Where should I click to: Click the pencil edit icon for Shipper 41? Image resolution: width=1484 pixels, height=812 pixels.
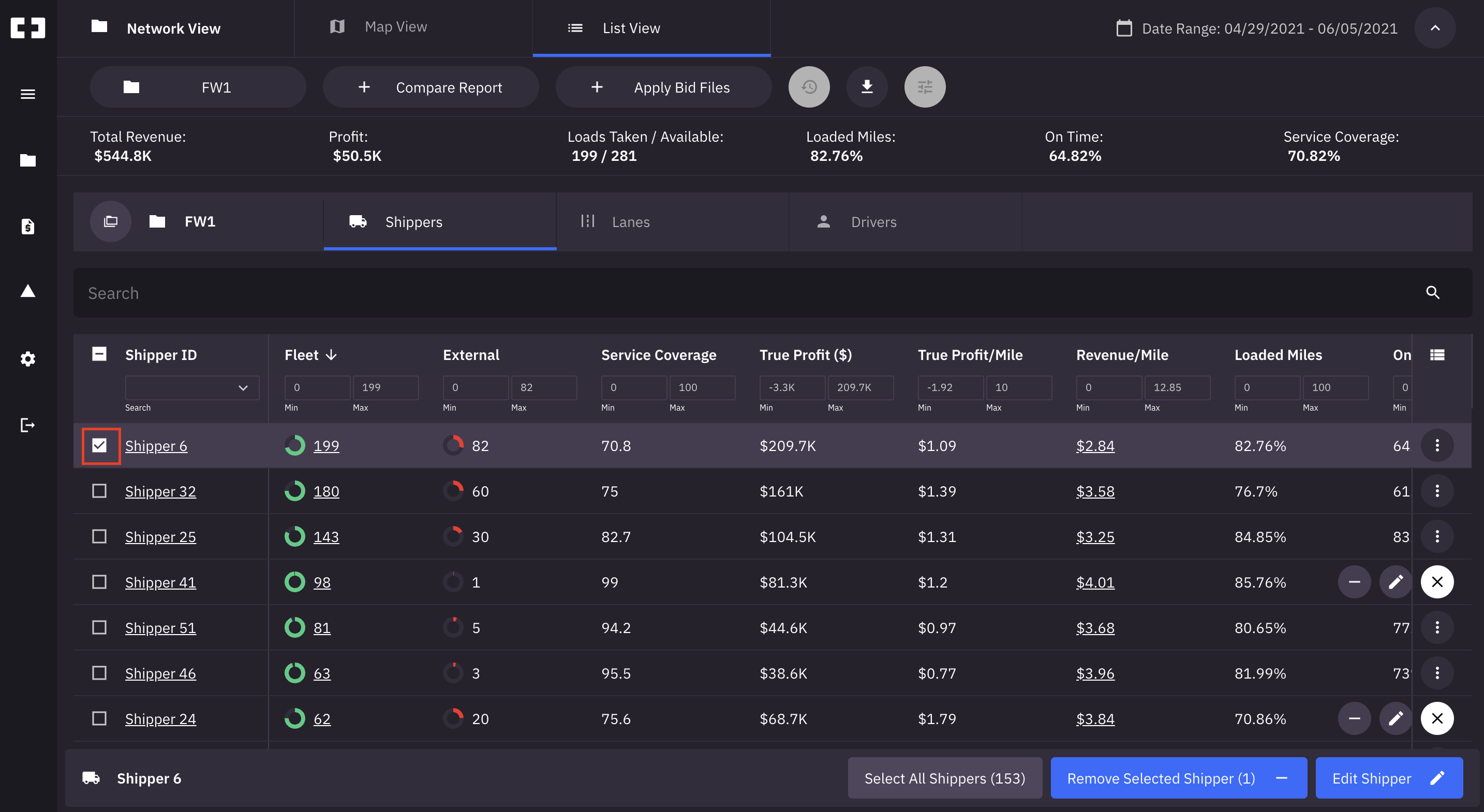(1396, 582)
